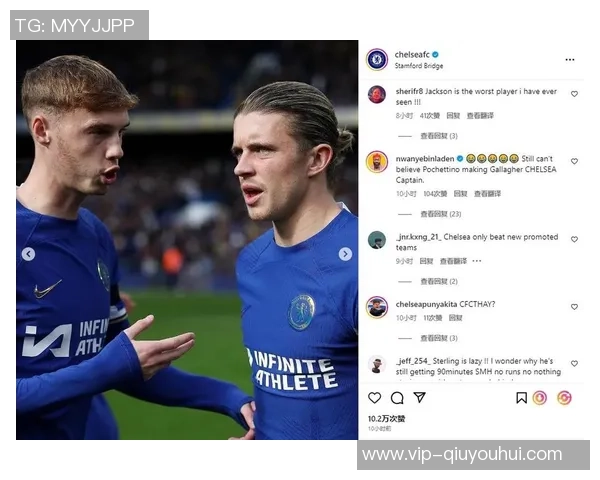Image resolution: width=600 pixels, height=480 pixels.
Task: Open pink circular icon beside bookmark
Action: click(x=540, y=398)
